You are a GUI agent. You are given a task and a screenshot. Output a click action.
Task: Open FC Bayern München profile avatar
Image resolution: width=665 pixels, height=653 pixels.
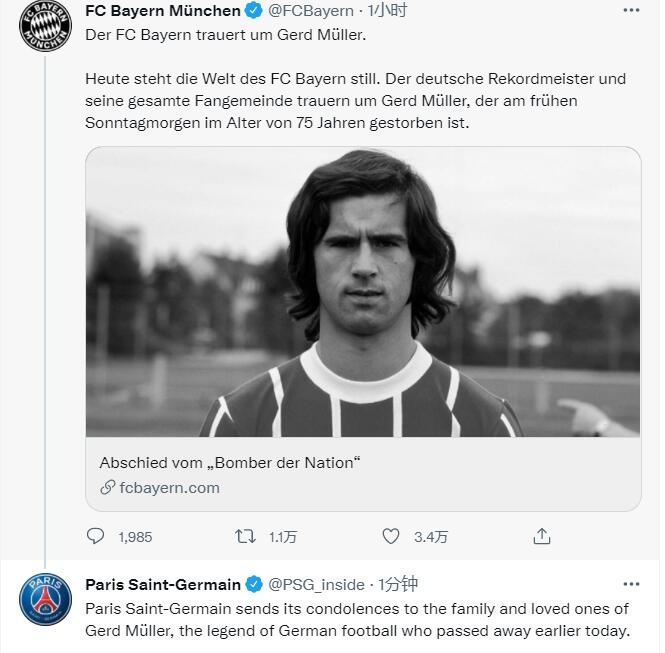[46, 27]
